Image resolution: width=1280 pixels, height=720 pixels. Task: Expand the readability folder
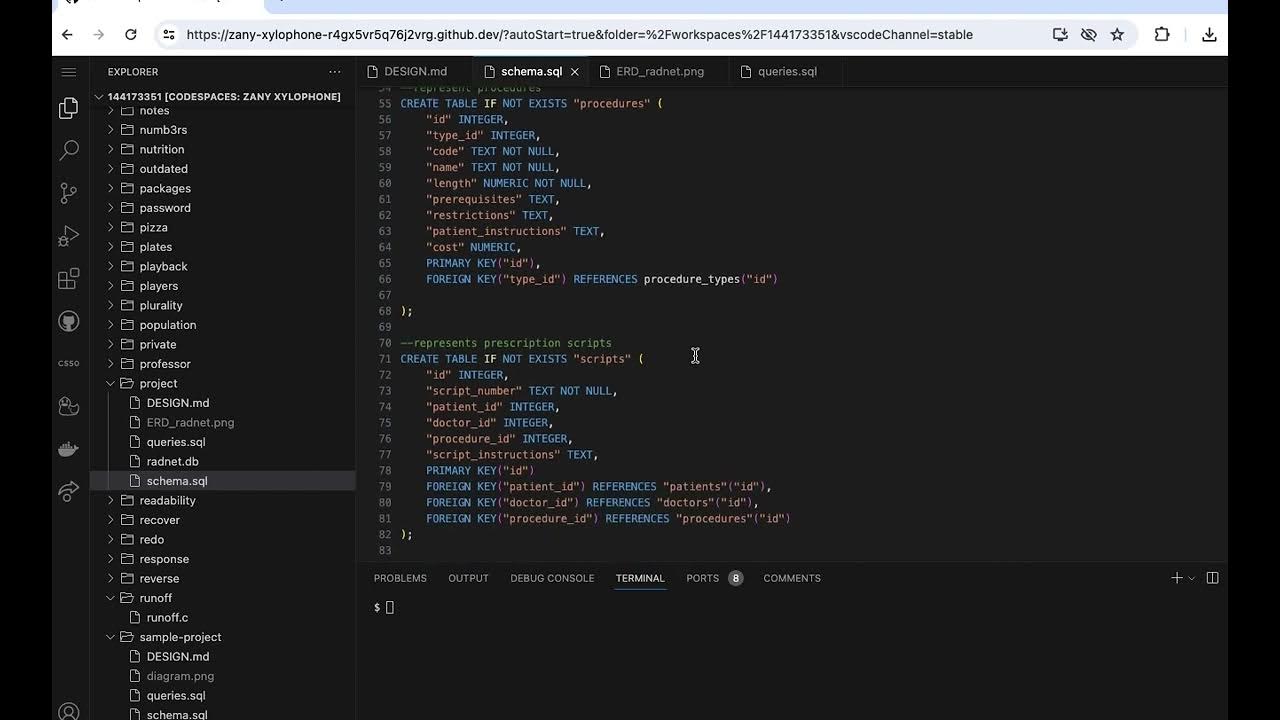224,500
